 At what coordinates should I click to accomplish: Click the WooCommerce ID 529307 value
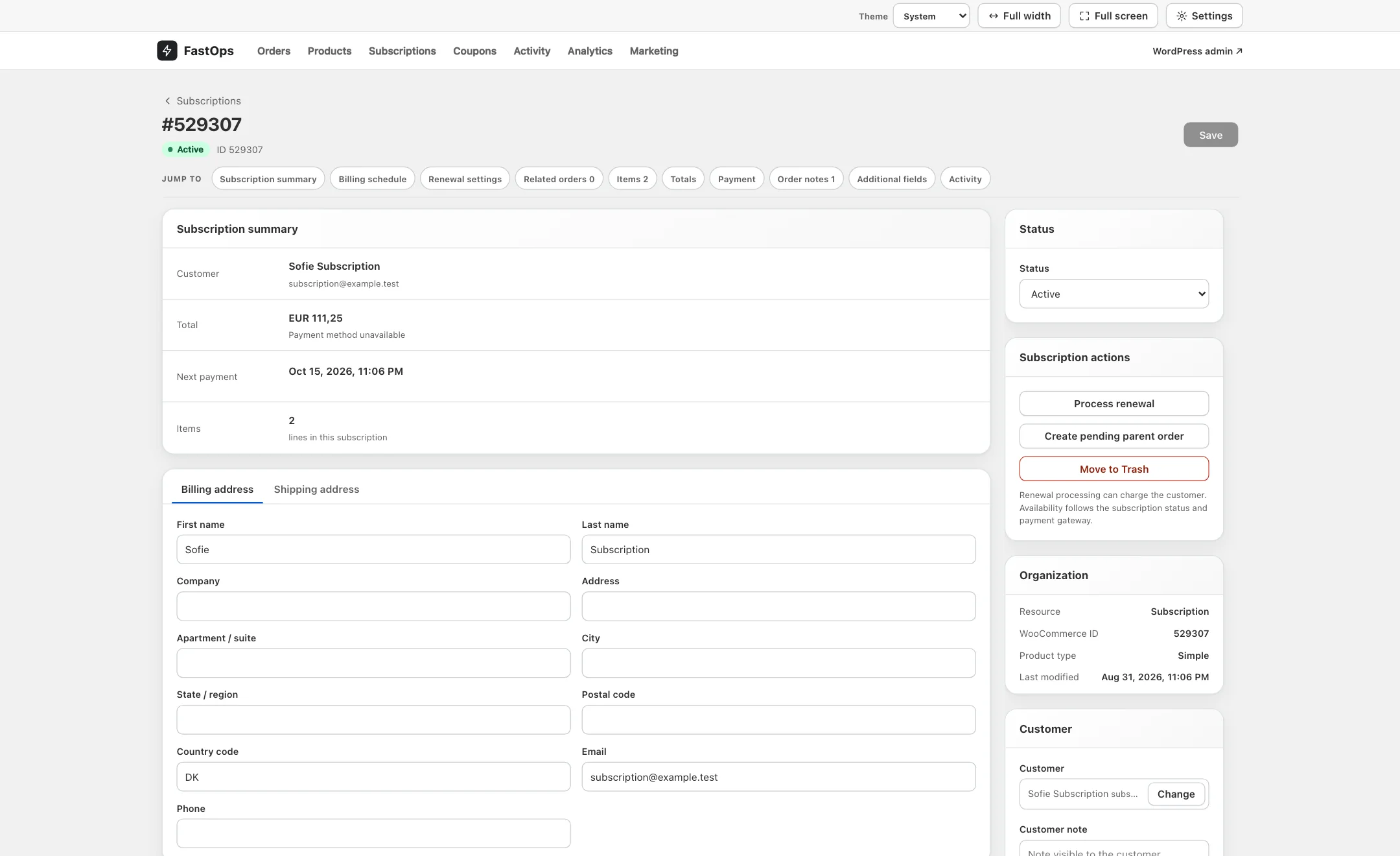pyautogui.click(x=1191, y=634)
